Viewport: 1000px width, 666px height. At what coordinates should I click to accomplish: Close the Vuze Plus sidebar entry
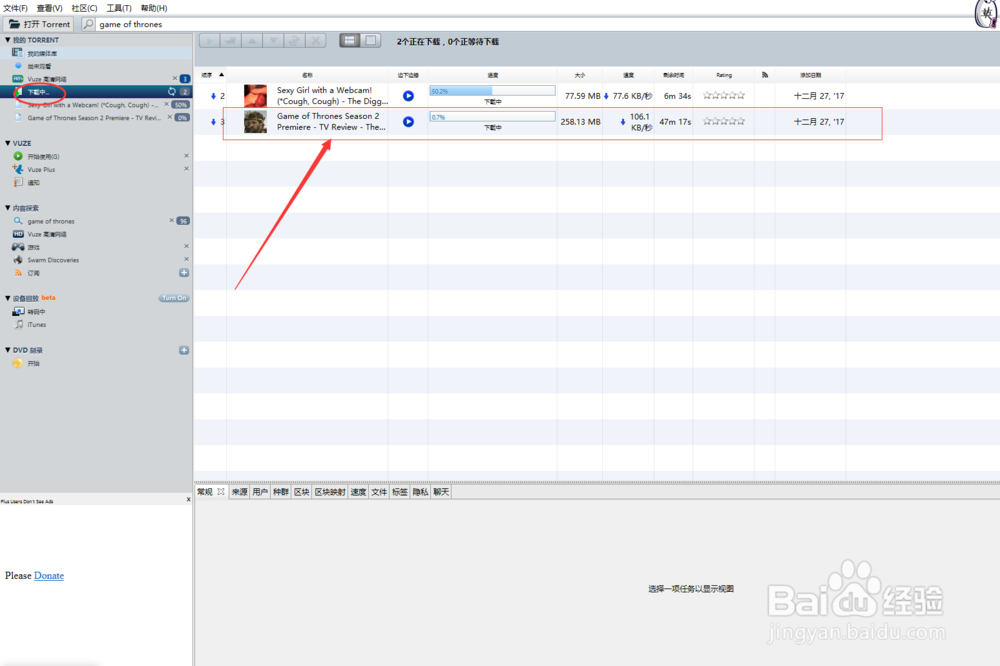pyautogui.click(x=186, y=169)
